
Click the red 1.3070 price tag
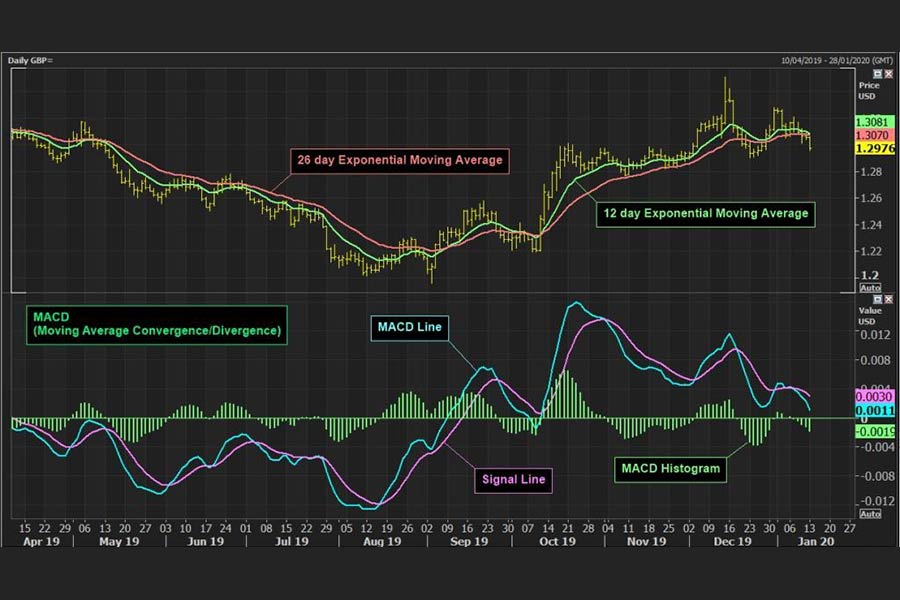[874, 135]
